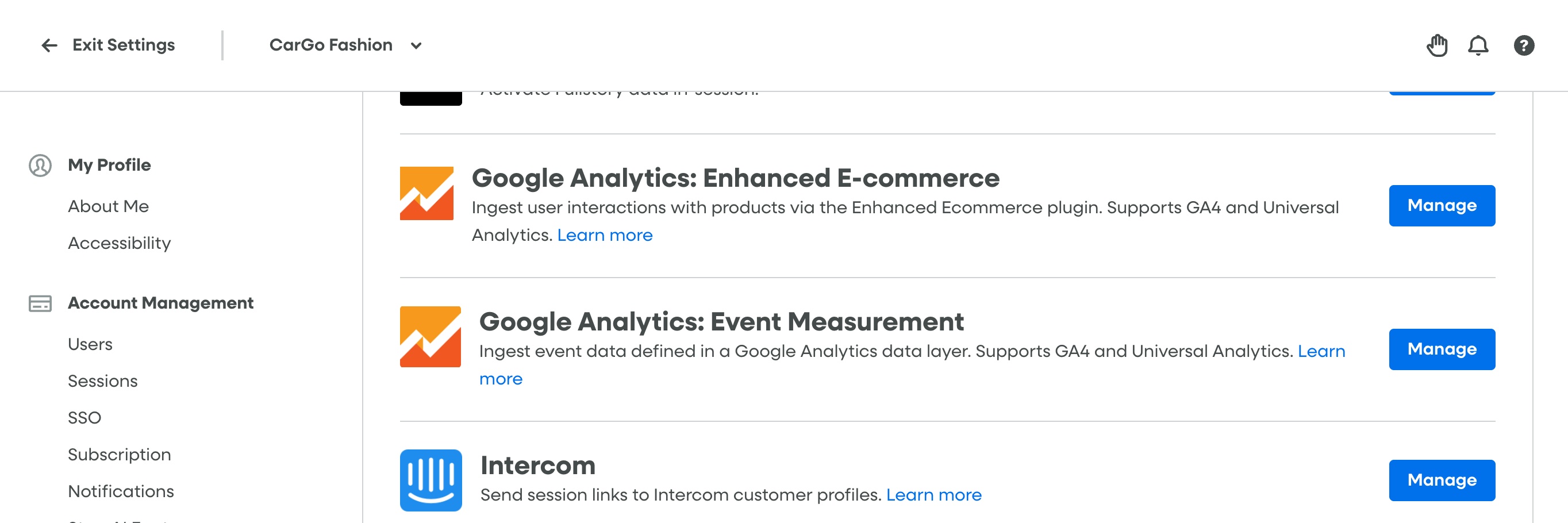Expand the CarGo Fashion account dropdown
Image resolution: width=1568 pixels, height=523 pixels.
(x=416, y=45)
